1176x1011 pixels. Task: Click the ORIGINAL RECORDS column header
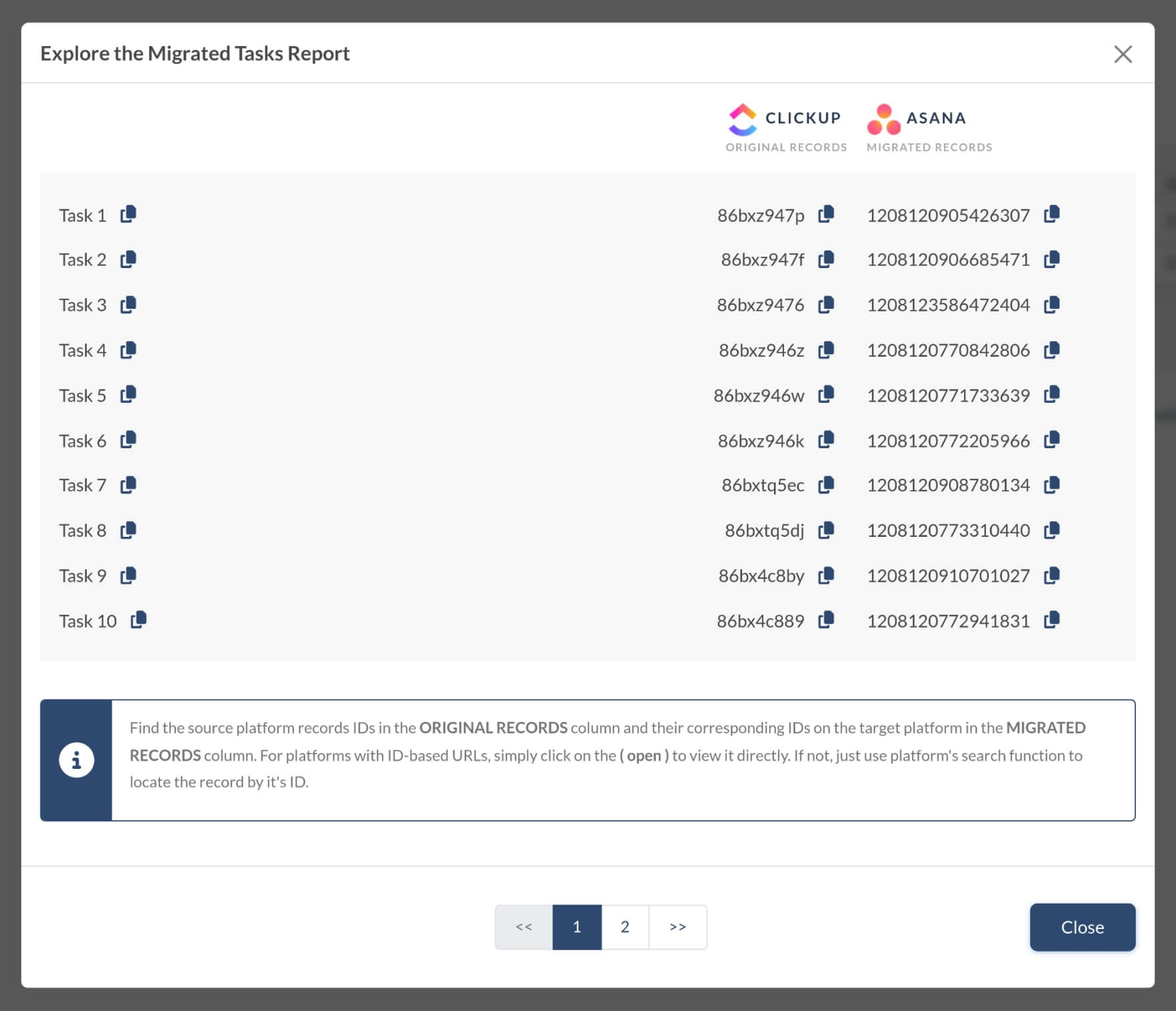point(786,147)
